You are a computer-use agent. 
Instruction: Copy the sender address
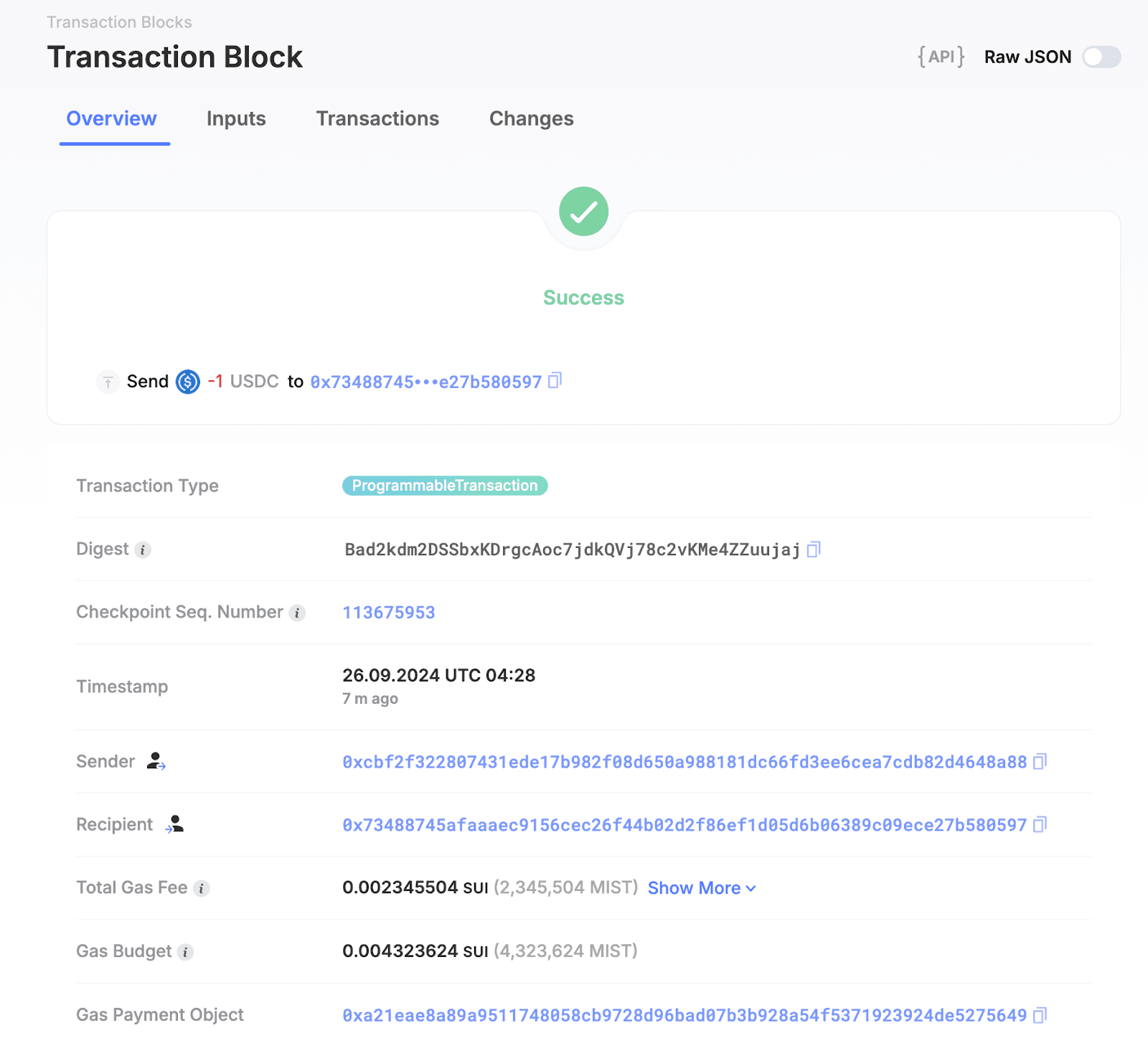tap(1040, 762)
